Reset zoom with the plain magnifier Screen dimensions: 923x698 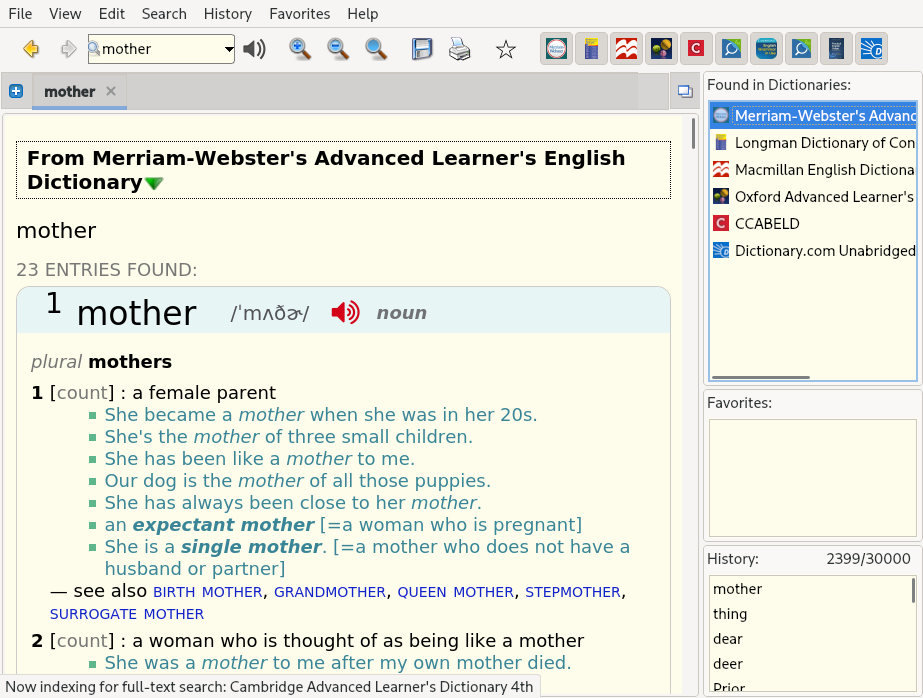coord(376,49)
